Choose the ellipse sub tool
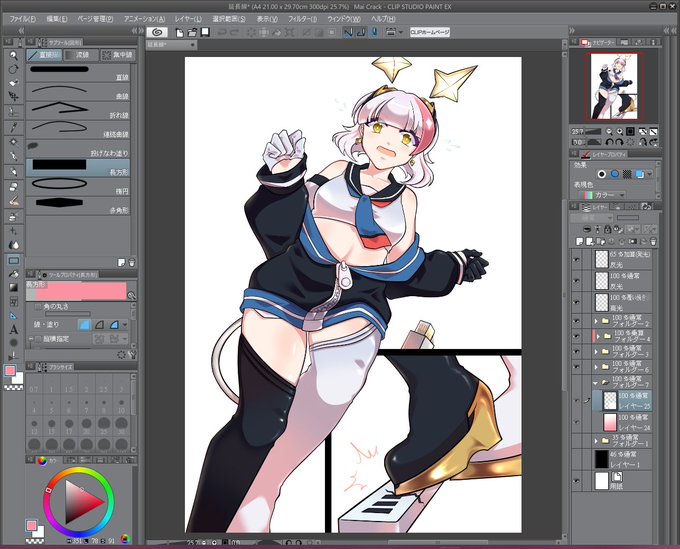Image resolution: width=680 pixels, height=549 pixels. (x=78, y=186)
